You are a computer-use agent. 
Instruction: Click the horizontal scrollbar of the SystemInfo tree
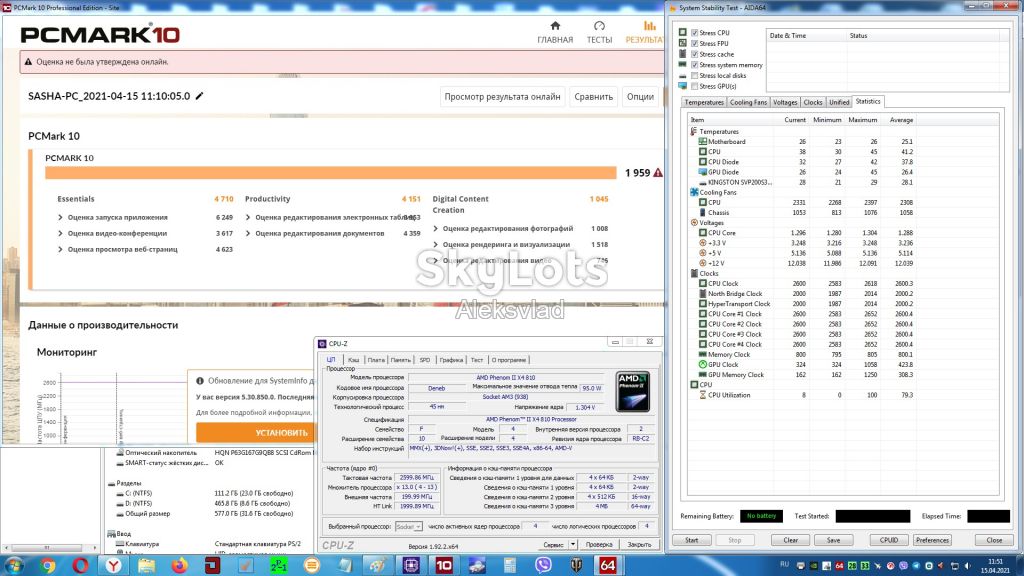(x=50, y=547)
